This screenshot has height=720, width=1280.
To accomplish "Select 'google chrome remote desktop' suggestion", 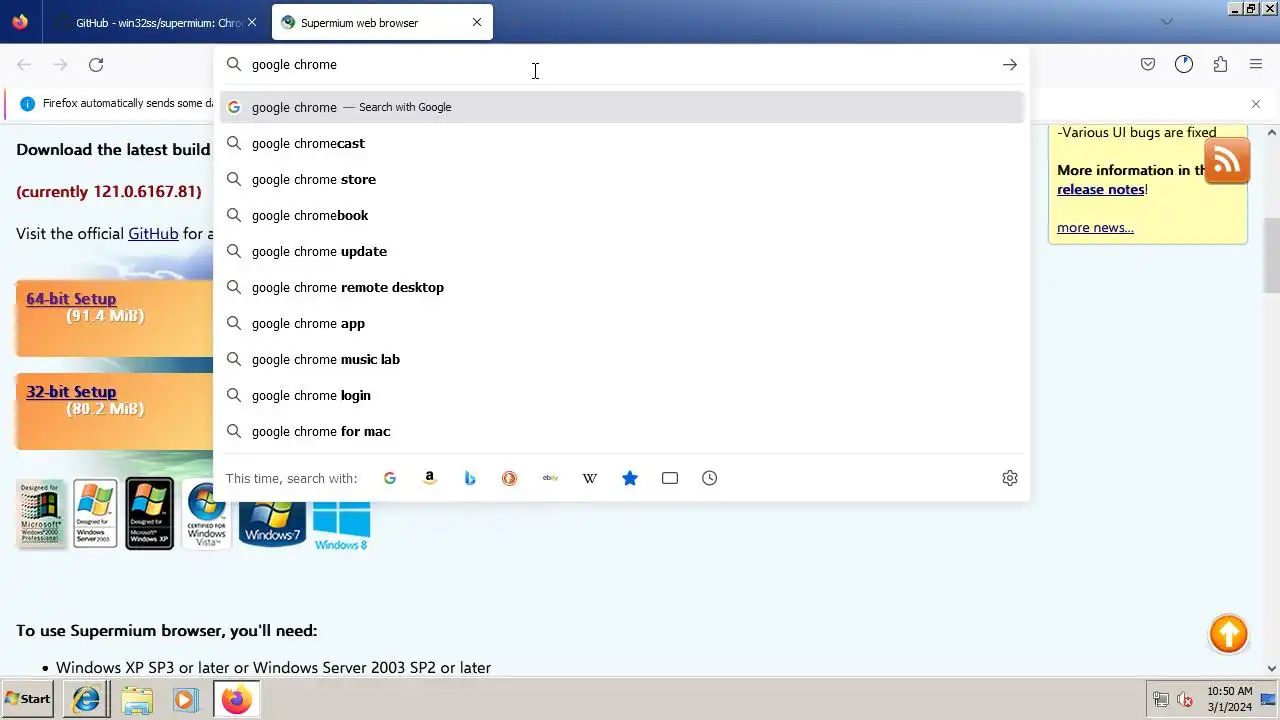I will 621,287.
